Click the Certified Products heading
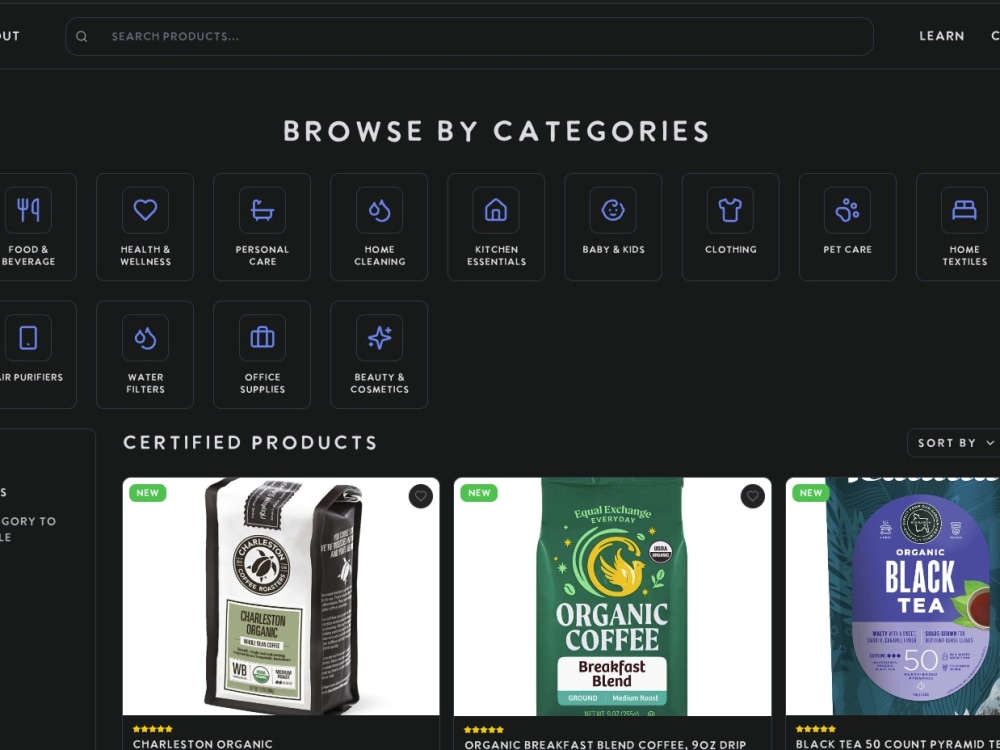The width and height of the screenshot is (1000, 750). [x=250, y=443]
